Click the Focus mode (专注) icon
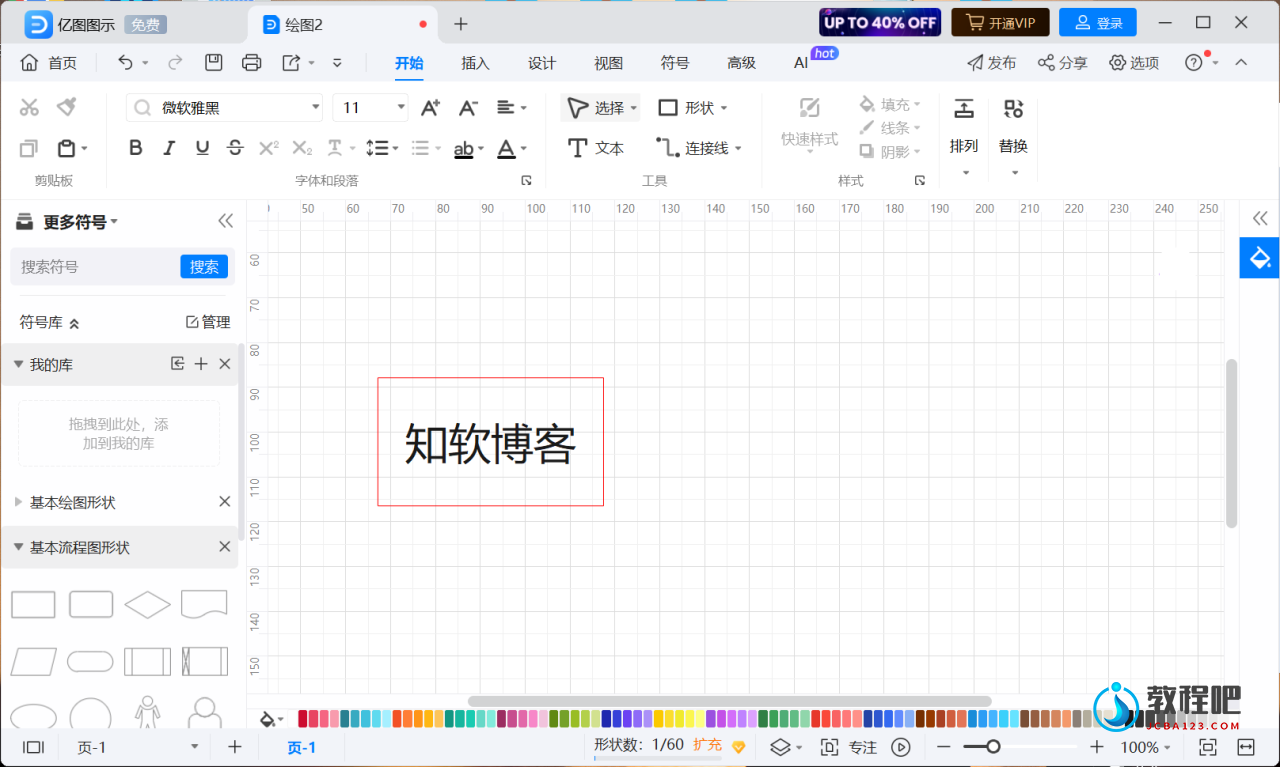The height and width of the screenshot is (767, 1280). (x=829, y=747)
